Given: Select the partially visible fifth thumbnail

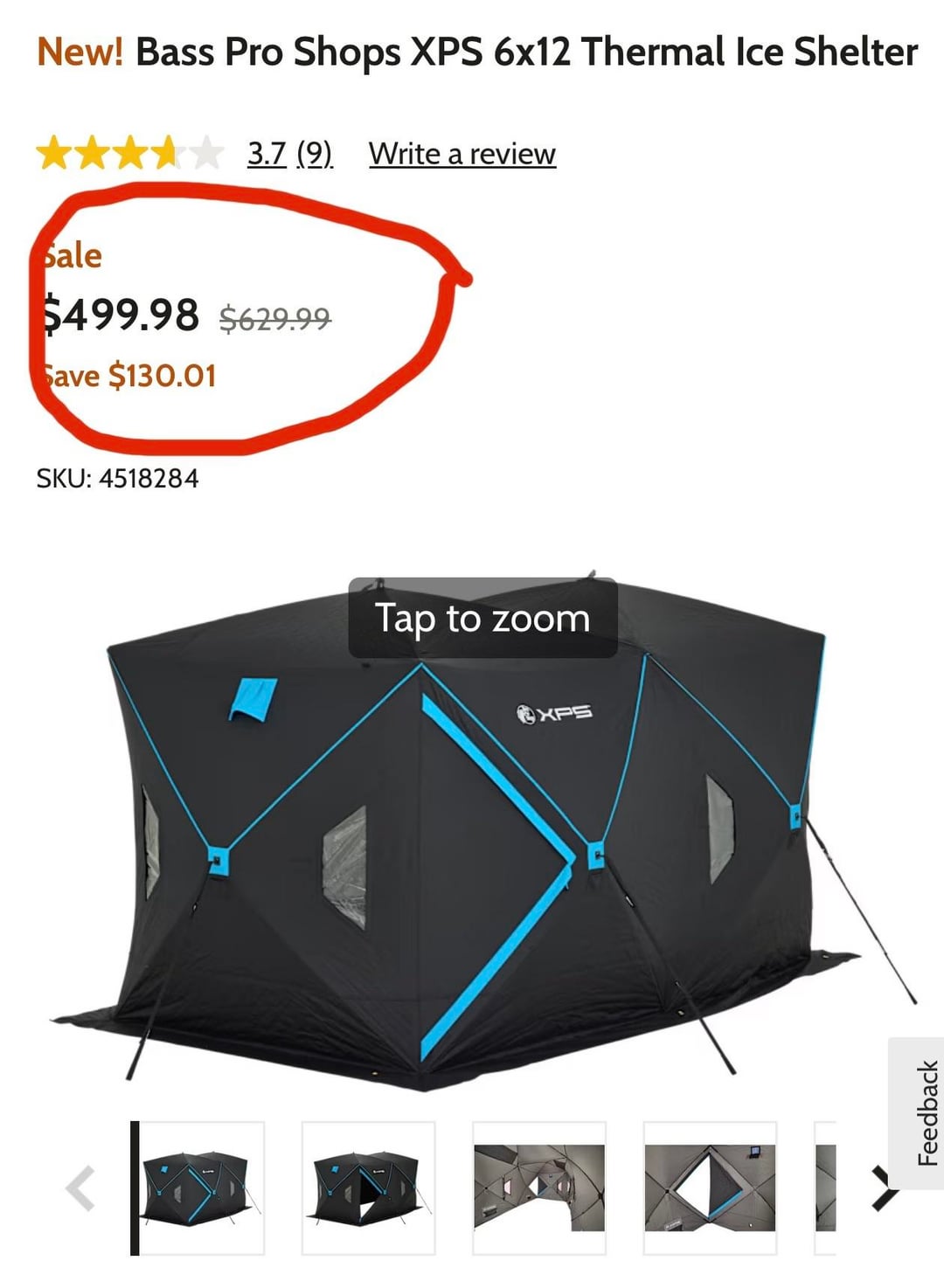Looking at the screenshot, I should tap(825, 1188).
